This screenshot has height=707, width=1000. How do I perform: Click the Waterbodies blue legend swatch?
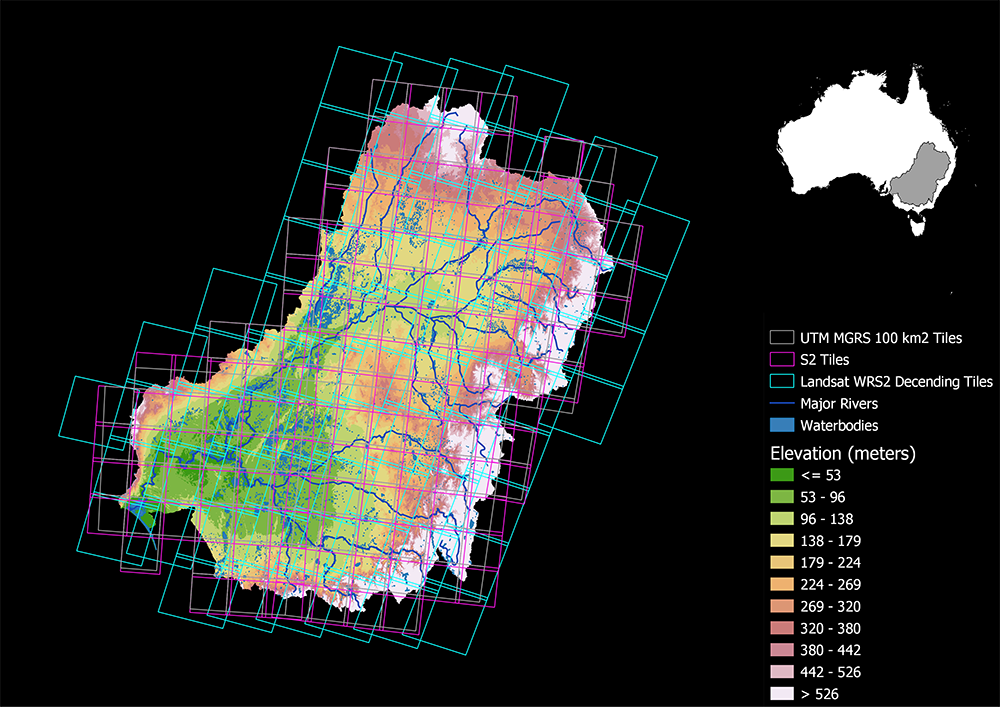782,425
